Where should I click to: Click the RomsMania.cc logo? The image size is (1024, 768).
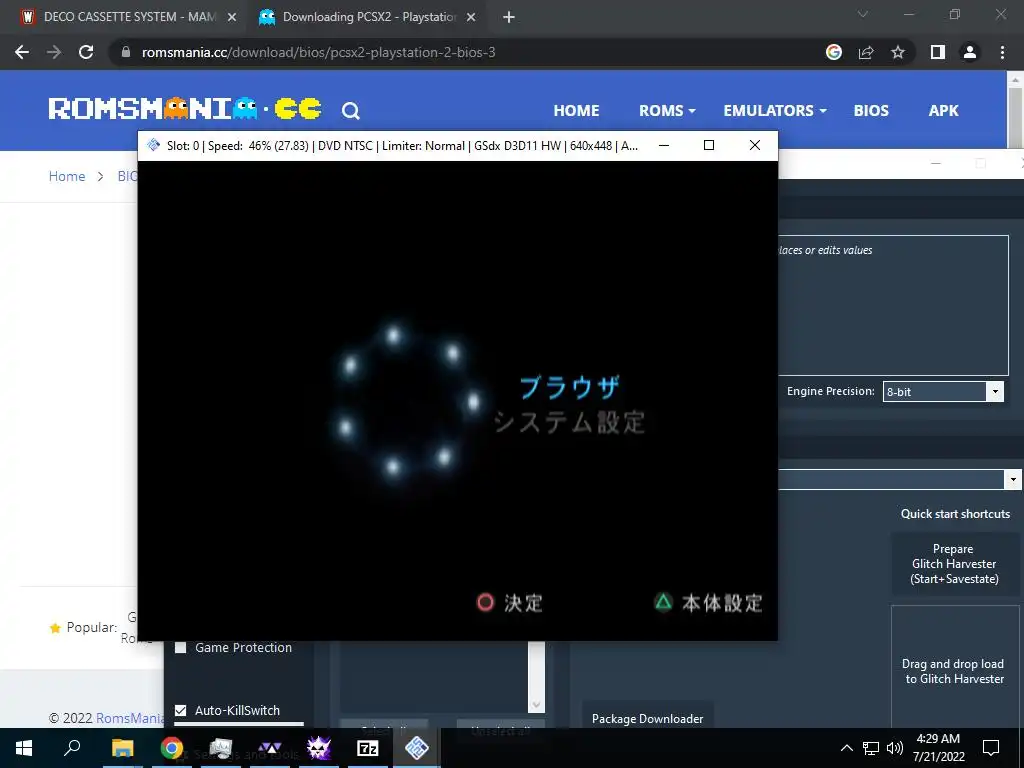(185, 109)
